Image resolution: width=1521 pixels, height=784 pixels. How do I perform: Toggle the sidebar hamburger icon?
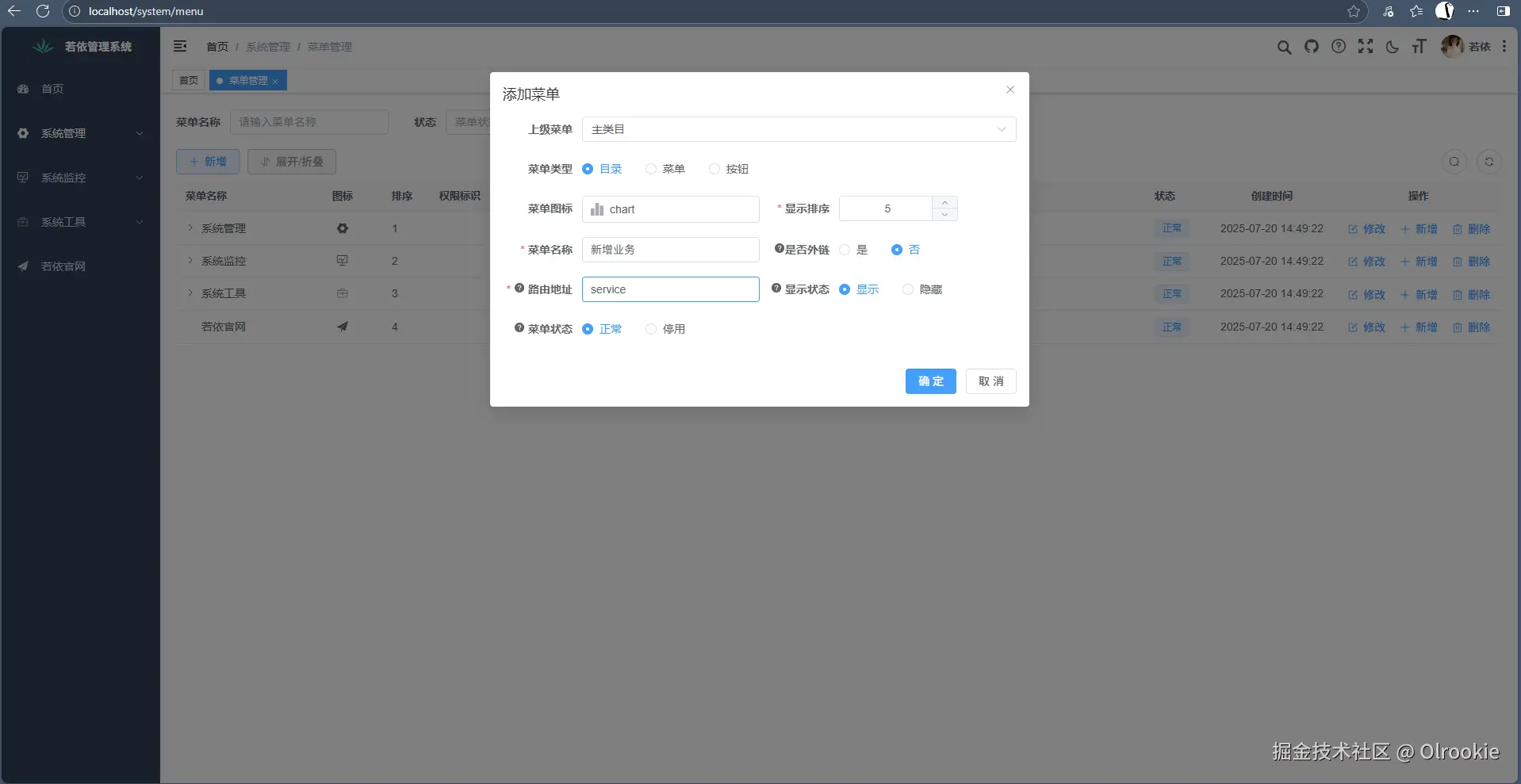(180, 46)
